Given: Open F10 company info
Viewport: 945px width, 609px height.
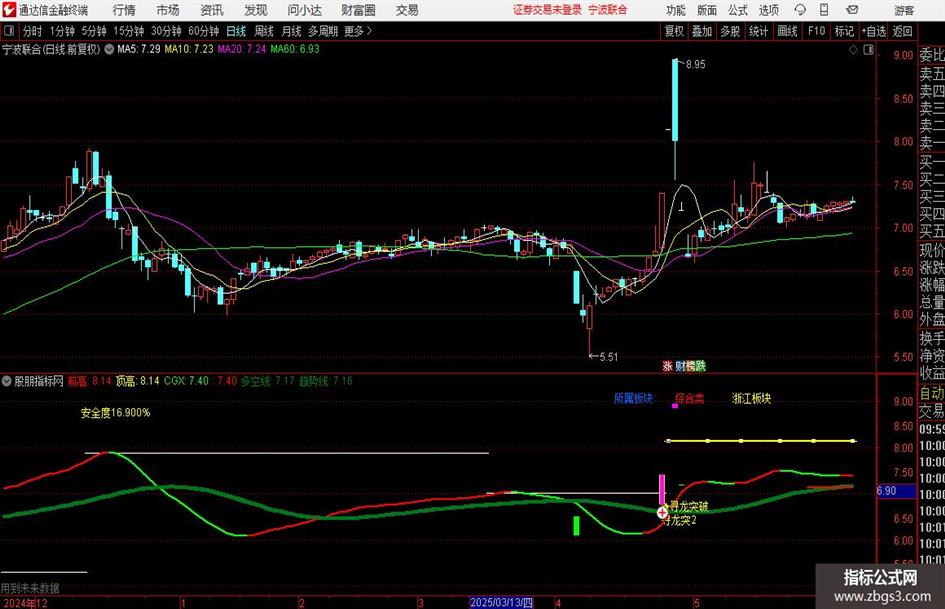Looking at the screenshot, I should [817, 31].
